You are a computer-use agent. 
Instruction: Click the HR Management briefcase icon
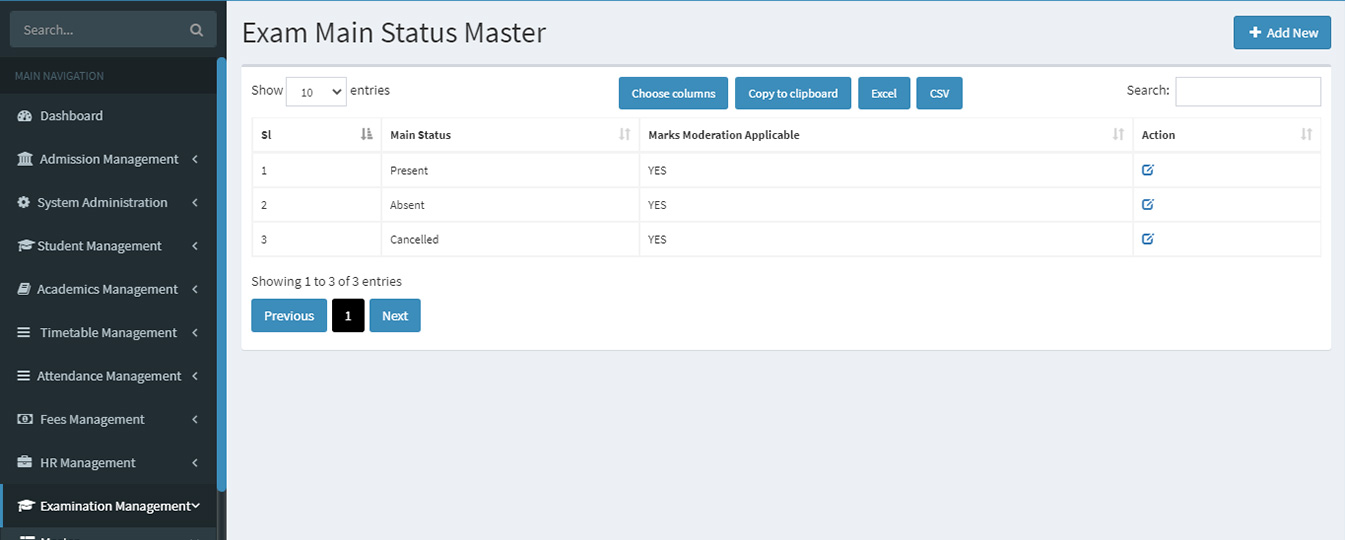(x=25, y=463)
